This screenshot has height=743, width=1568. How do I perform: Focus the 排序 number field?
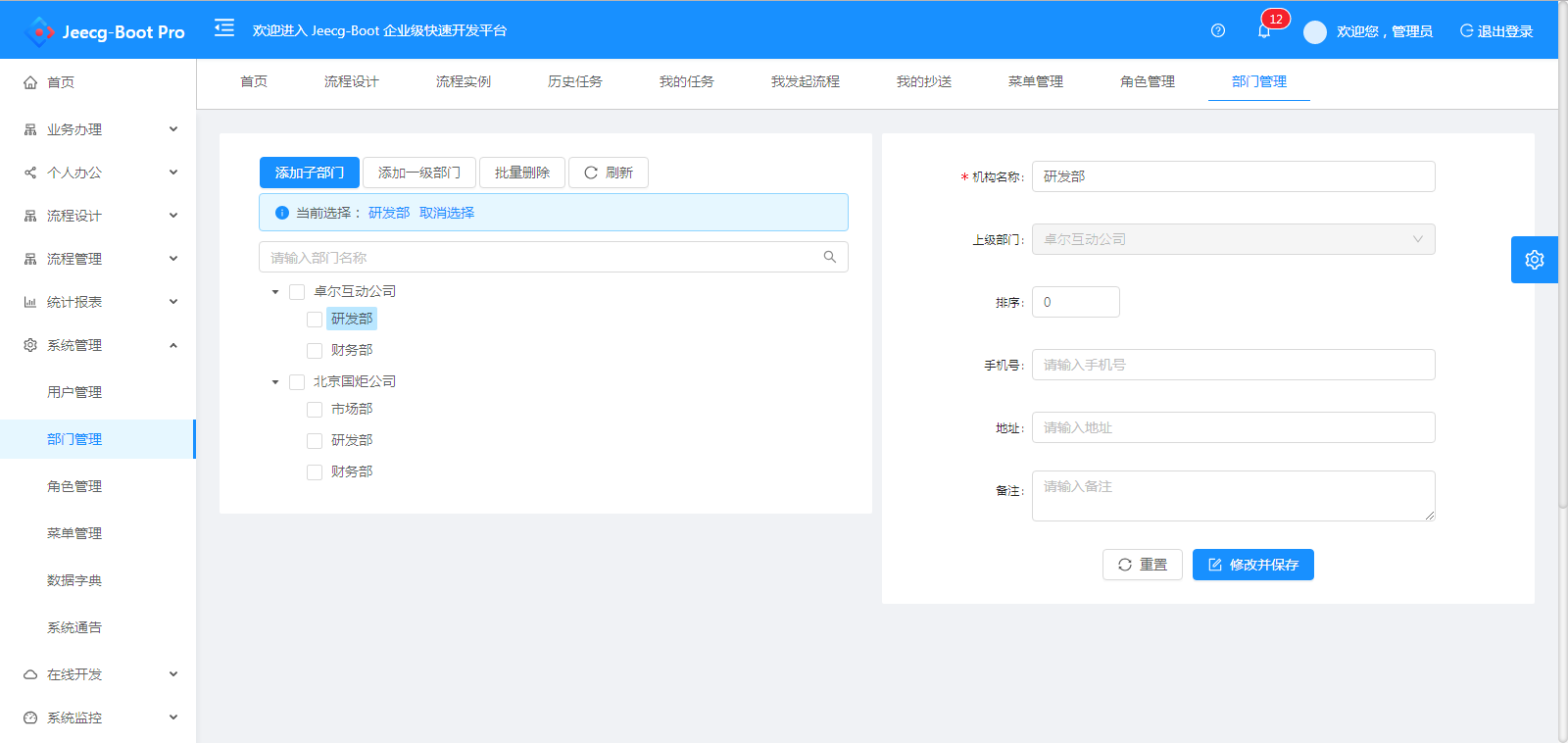(1076, 302)
